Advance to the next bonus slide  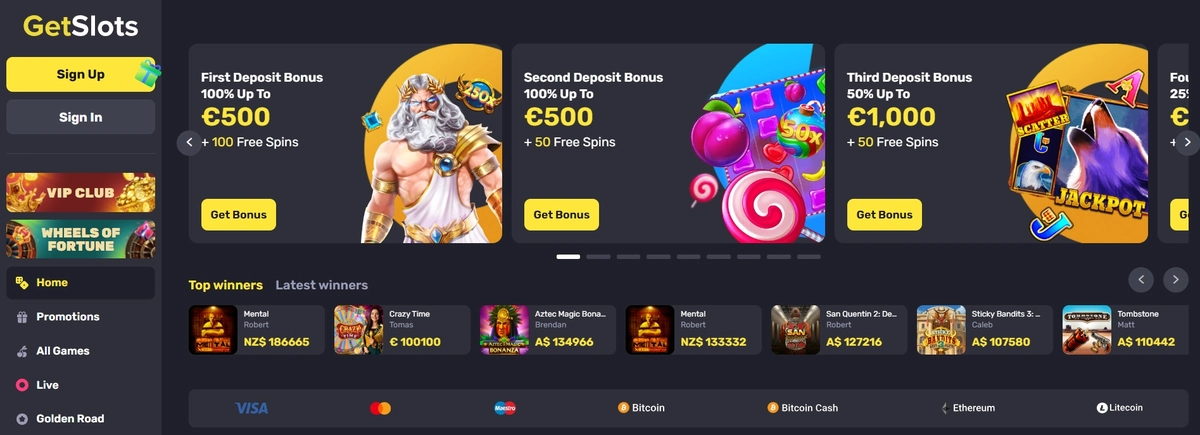pos(1186,142)
